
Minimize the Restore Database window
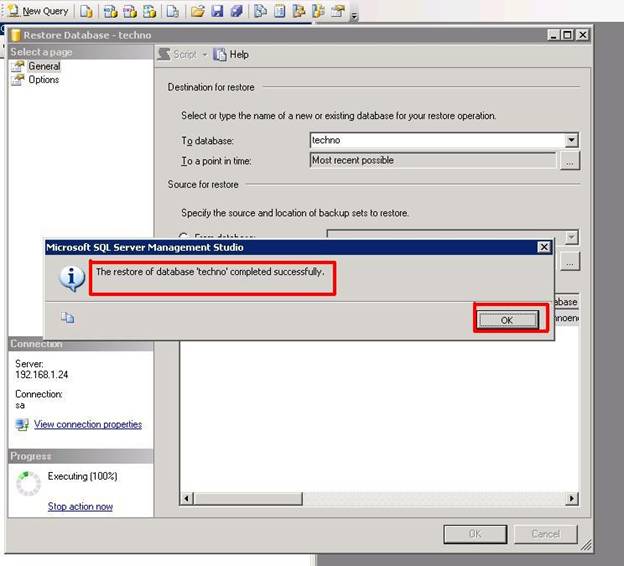tap(552, 35)
